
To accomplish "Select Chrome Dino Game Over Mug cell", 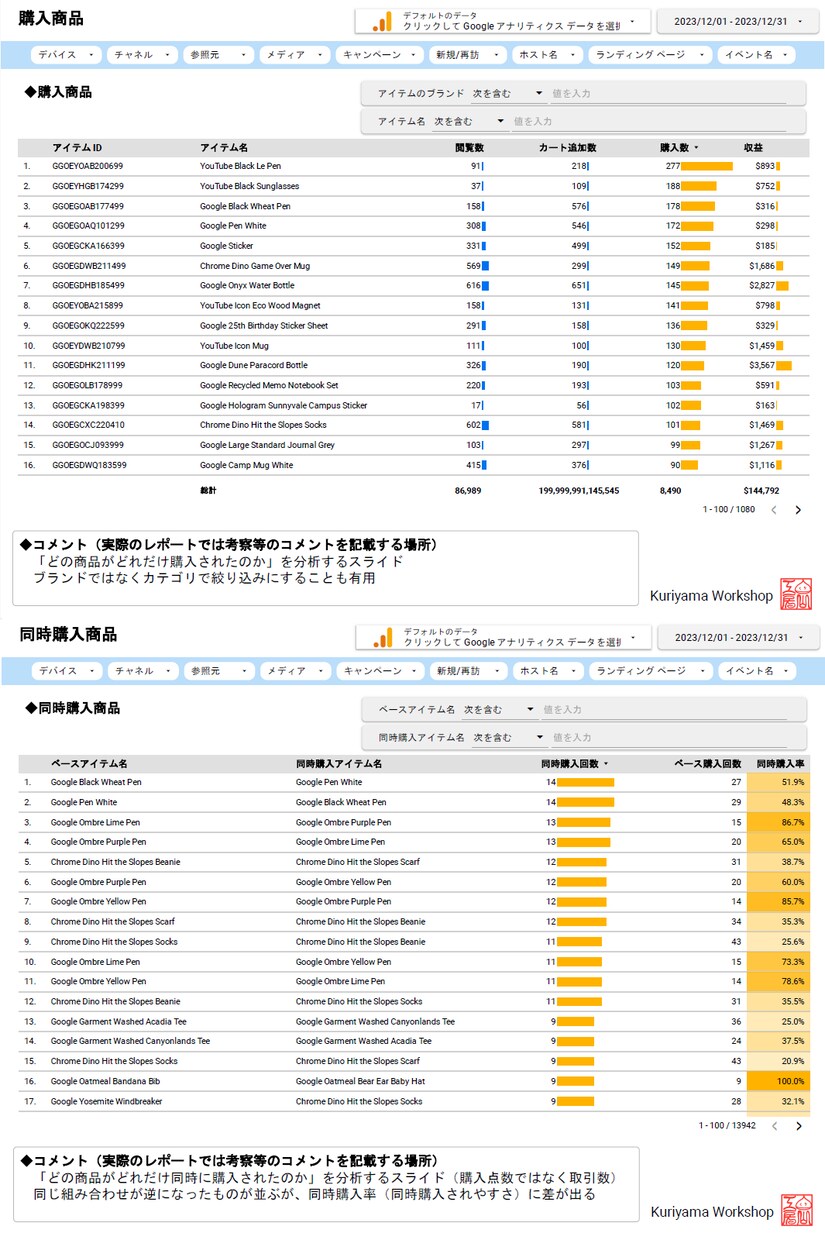I will [x=254, y=266].
